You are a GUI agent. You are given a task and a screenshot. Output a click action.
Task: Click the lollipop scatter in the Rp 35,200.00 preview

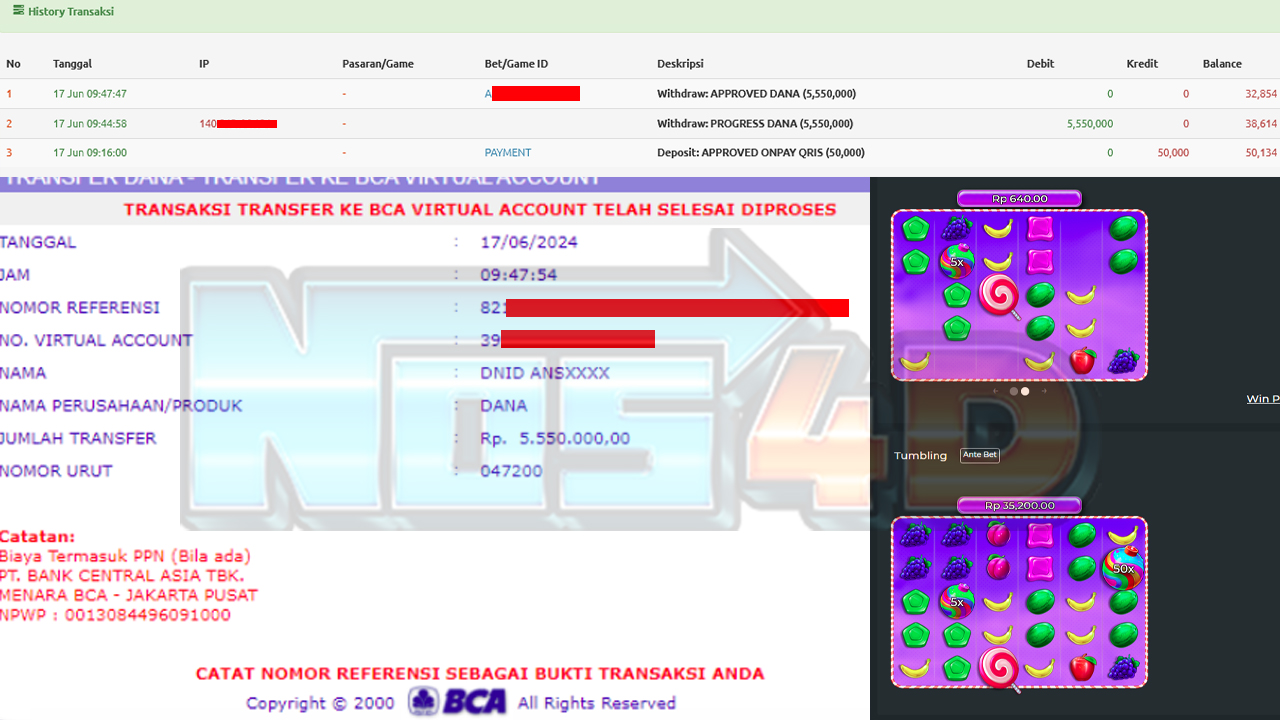click(x=1000, y=668)
